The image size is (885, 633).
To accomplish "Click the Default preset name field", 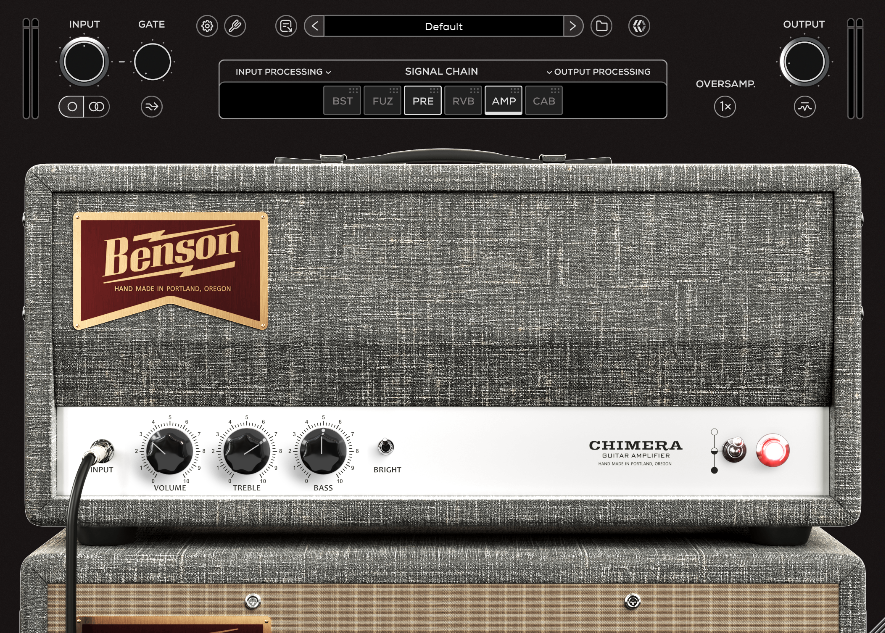I will [443, 26].
